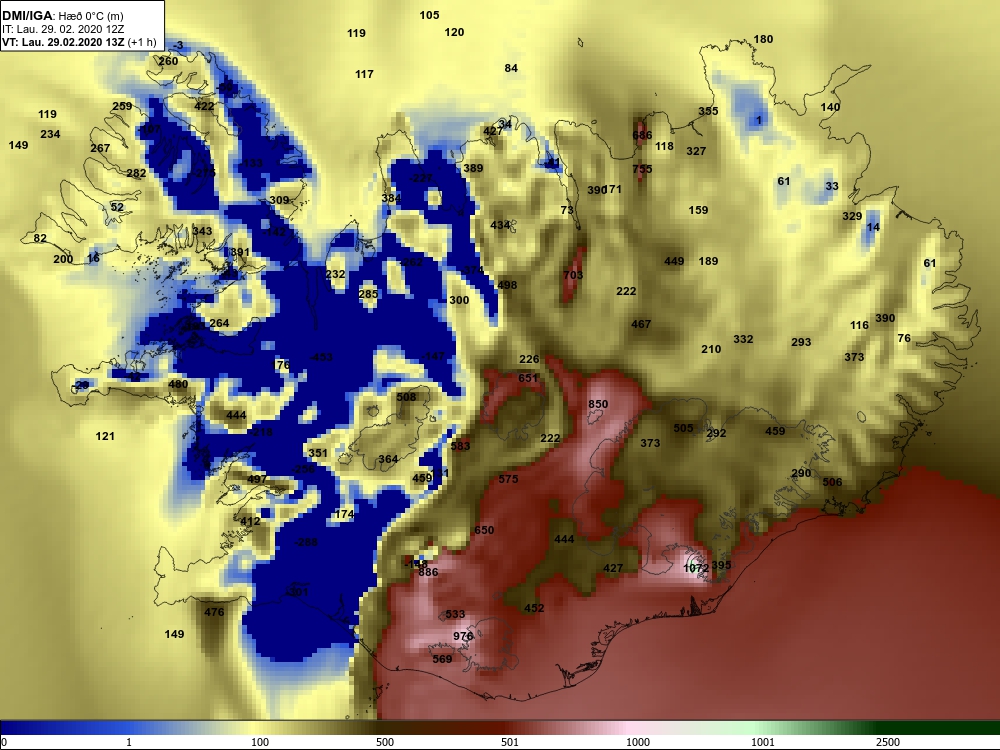This screenshot has height=750, width=1000.
Task: Click the 395 label next to 1072
Action: click(721, 565)
